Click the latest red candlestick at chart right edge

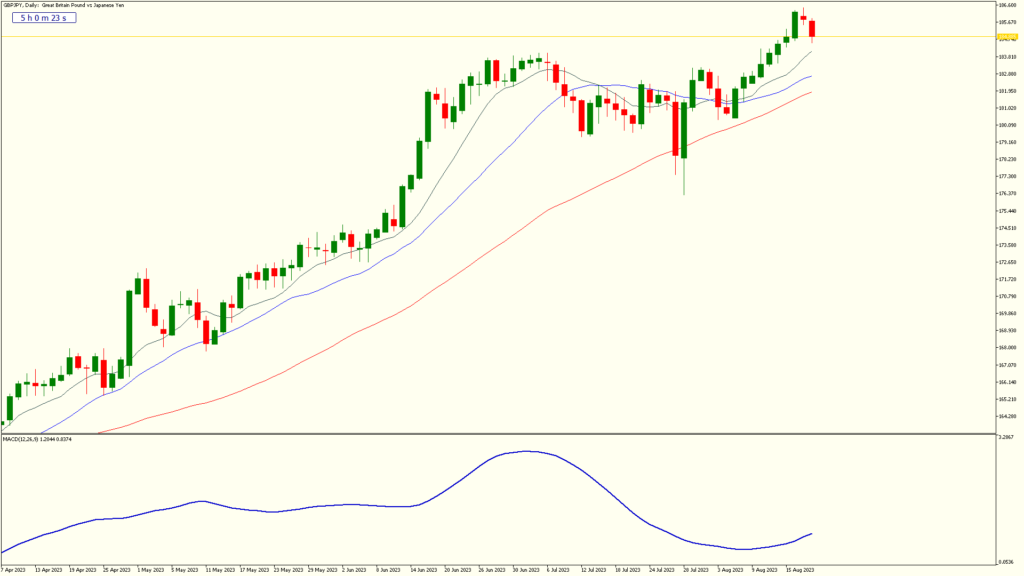tap(810, 27)
